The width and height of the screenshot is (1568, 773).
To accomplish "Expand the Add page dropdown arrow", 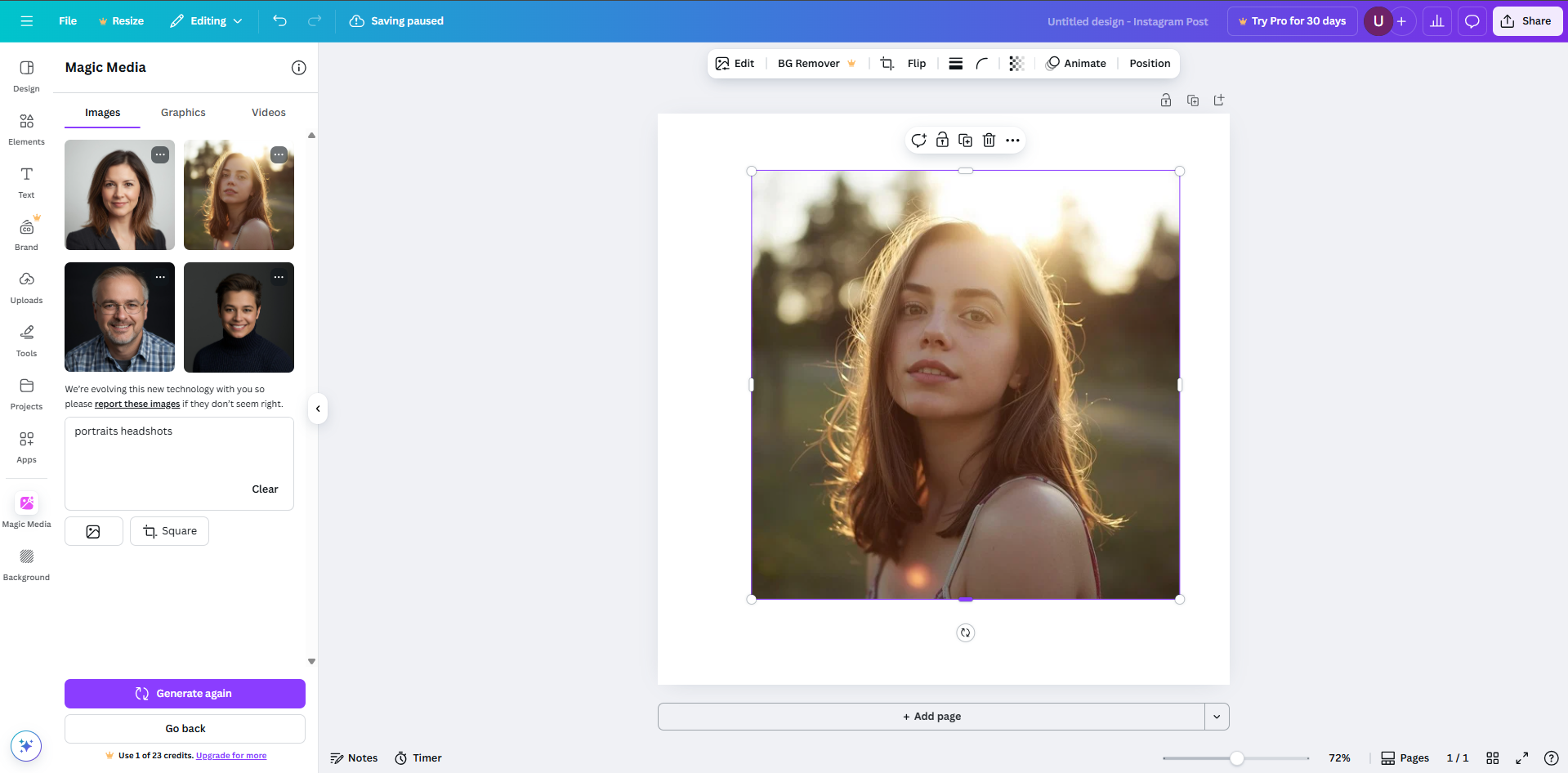I will pyautogui.click(x=1217, y=717).
